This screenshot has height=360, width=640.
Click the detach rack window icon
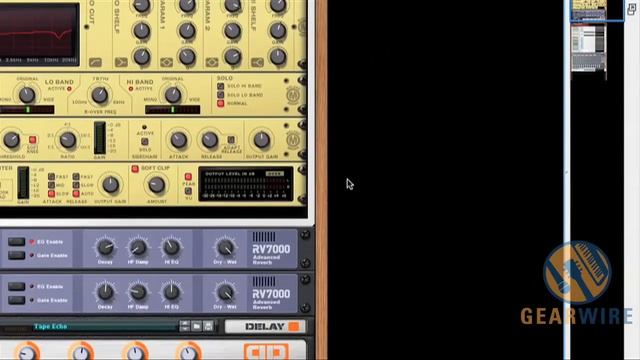tap(632, 9)
